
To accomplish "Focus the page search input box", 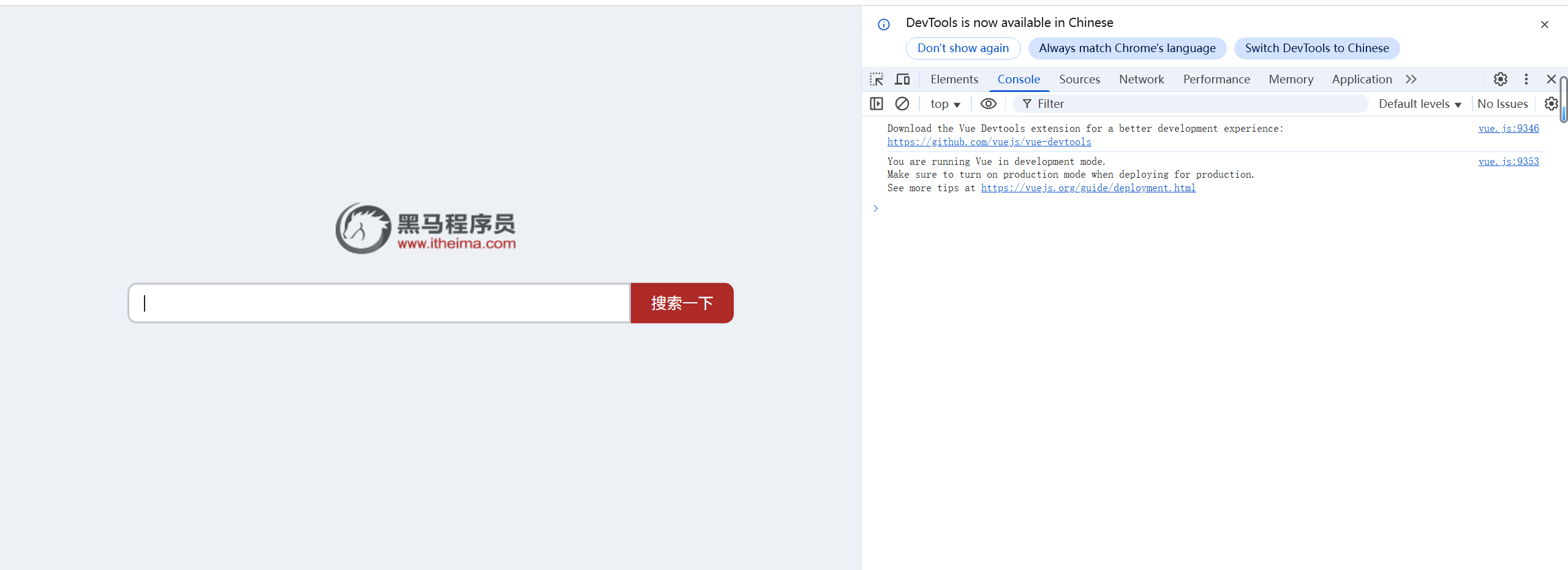I will 379,303.
